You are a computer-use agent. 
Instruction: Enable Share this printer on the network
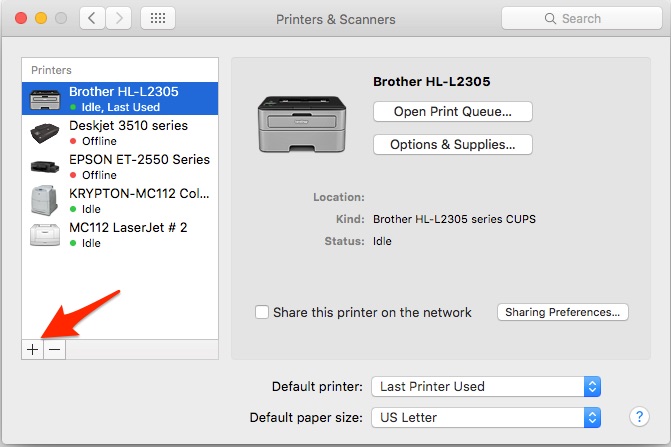pyautogui.click(x=262, y=312)
